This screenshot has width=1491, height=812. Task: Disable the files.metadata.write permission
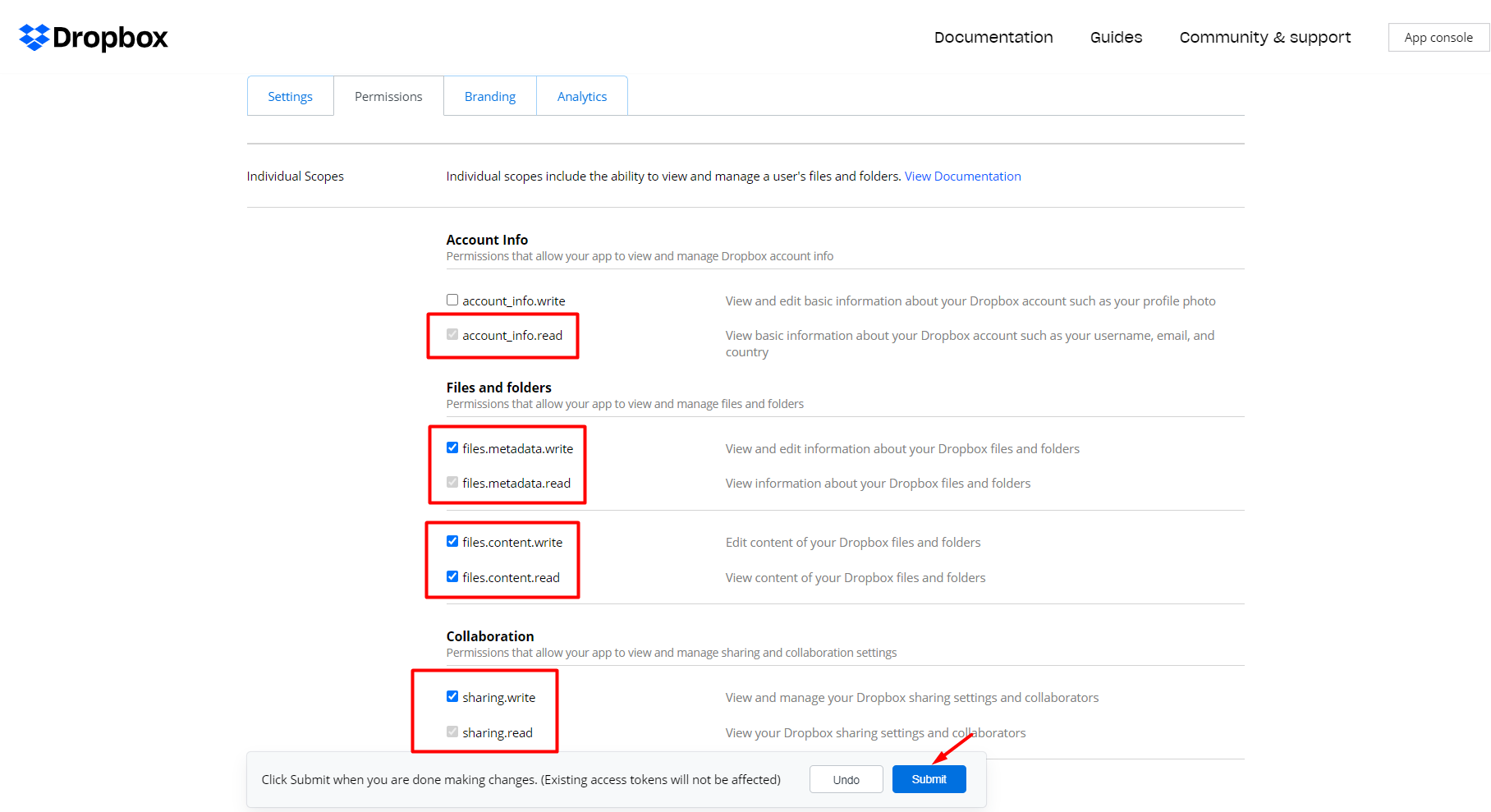coord(452,447)
